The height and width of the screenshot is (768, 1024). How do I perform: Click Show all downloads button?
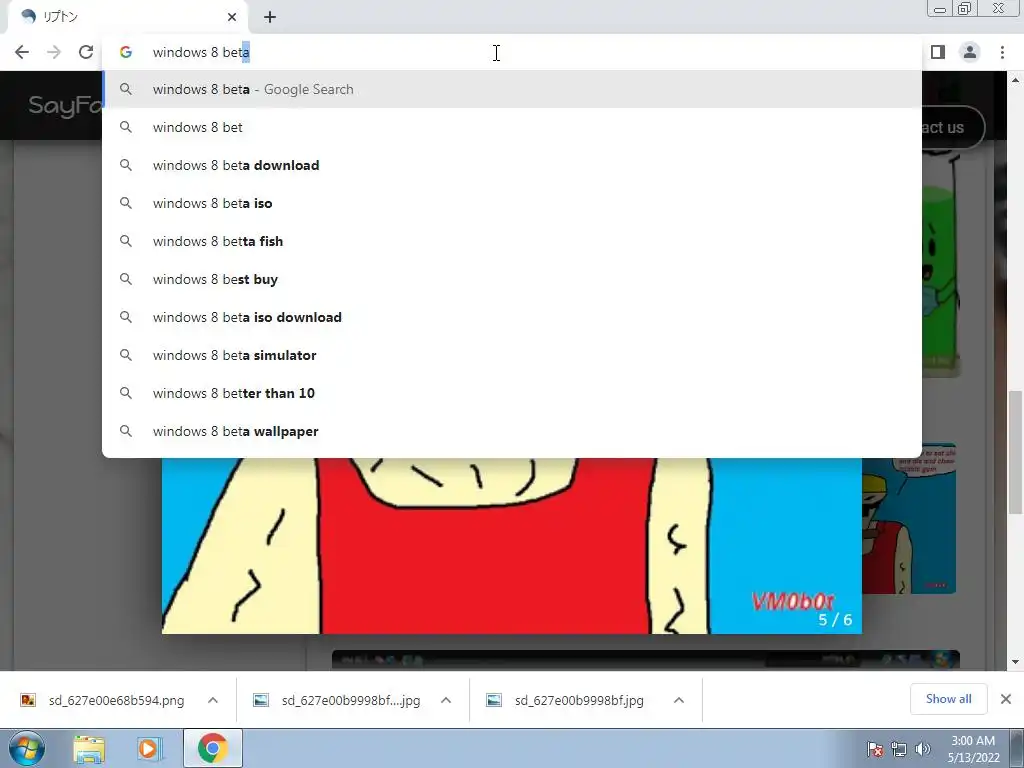pos(948,699)
